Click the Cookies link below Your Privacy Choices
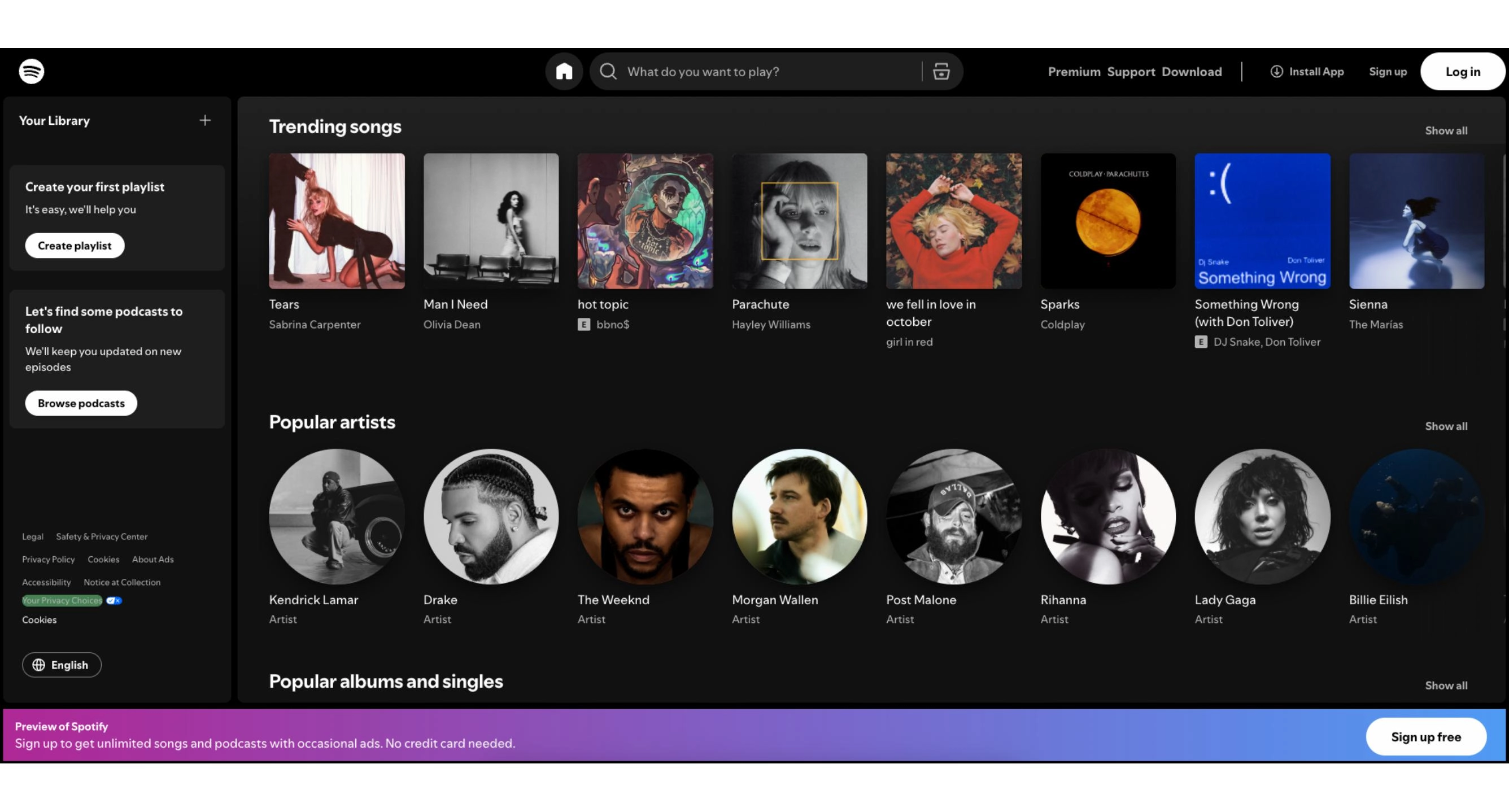Screen dimensions: 1509x812 pyautogui.click(x=39, y=620)
